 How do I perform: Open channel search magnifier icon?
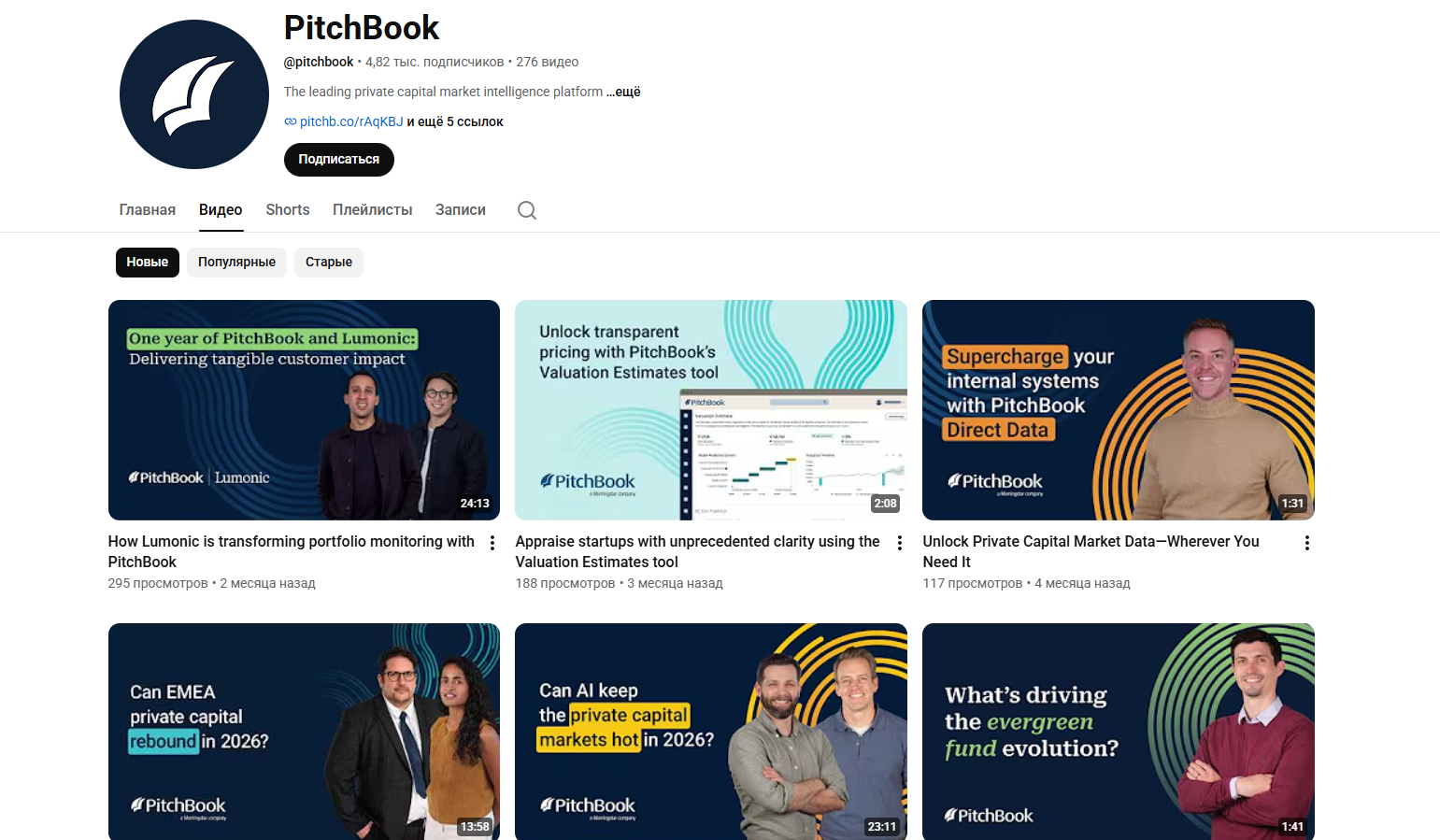click(527, 210)
